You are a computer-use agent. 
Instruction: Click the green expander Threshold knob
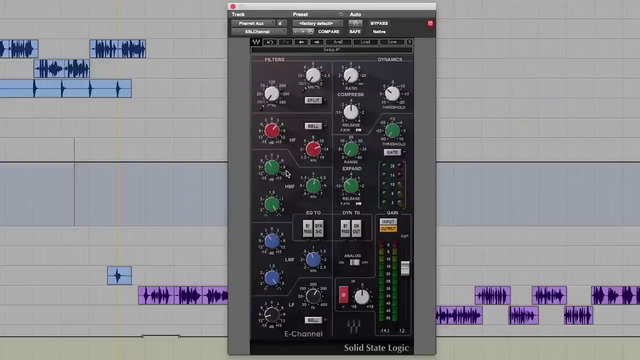(392, 131)
